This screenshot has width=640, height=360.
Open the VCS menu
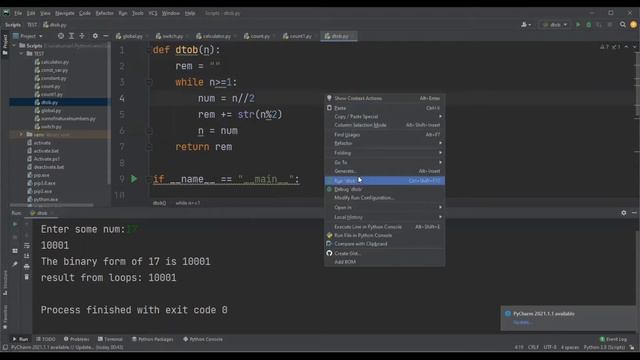(x=153, y=13)
